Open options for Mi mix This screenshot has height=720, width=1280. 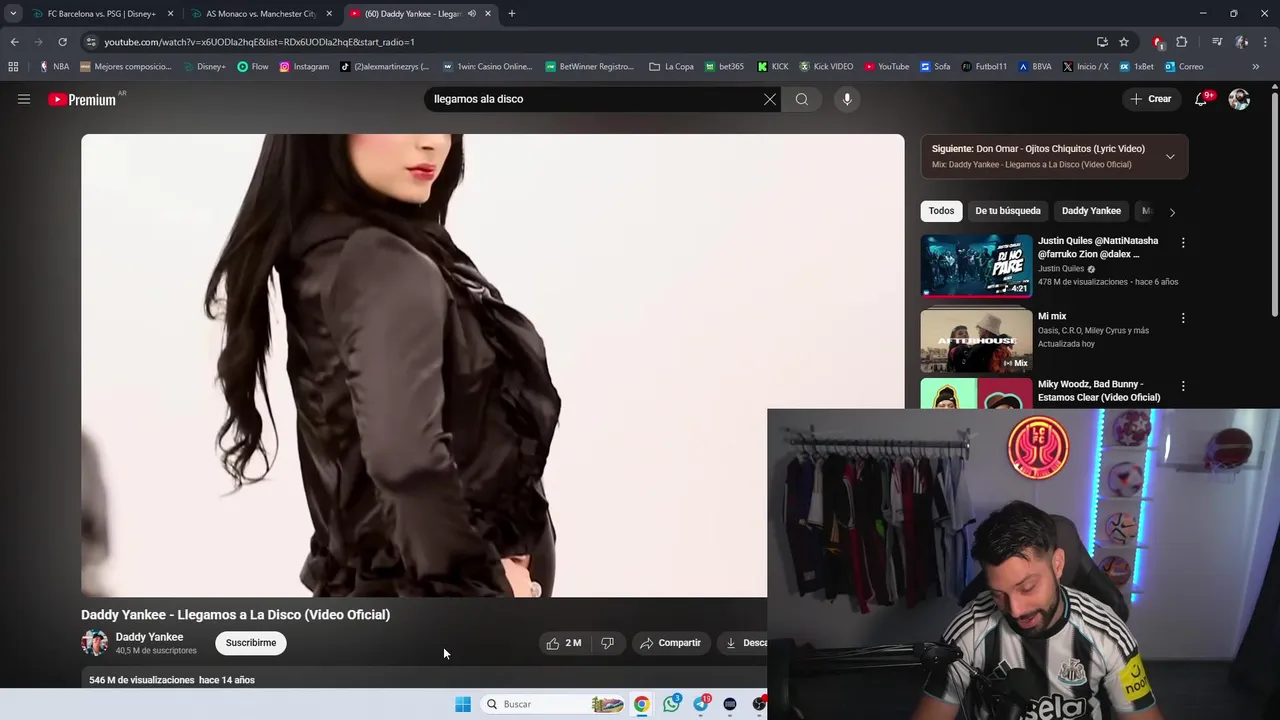pyautogui.click(x=1183, y=318)
